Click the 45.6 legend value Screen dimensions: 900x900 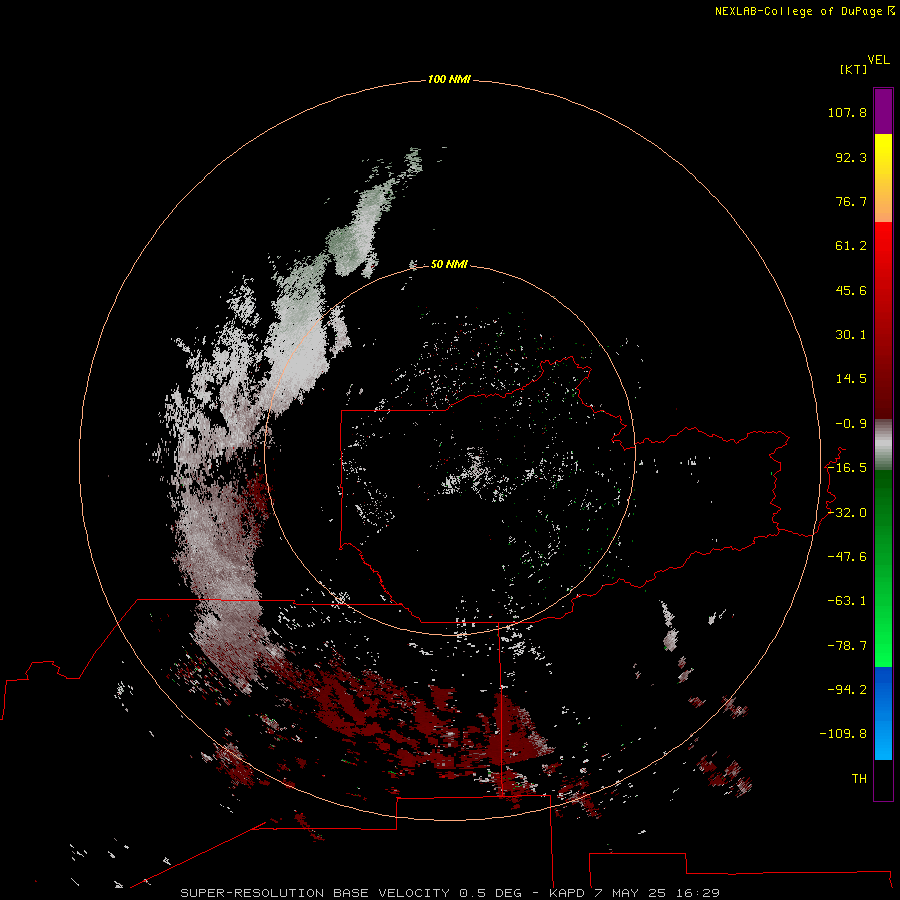(x=851, y=290)
